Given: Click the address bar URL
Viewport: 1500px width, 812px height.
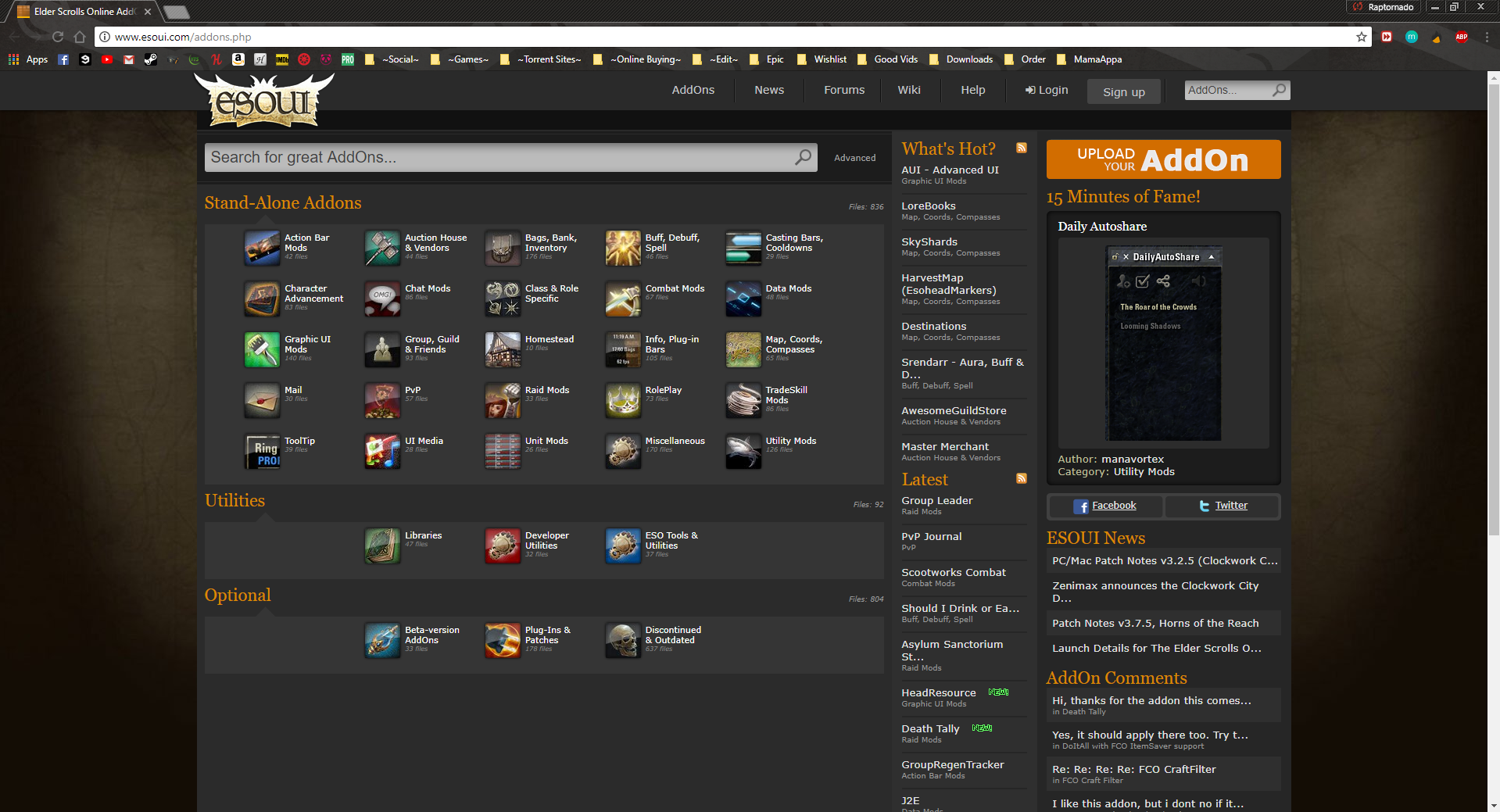Looking at the screenshot, I should [183, 37].
